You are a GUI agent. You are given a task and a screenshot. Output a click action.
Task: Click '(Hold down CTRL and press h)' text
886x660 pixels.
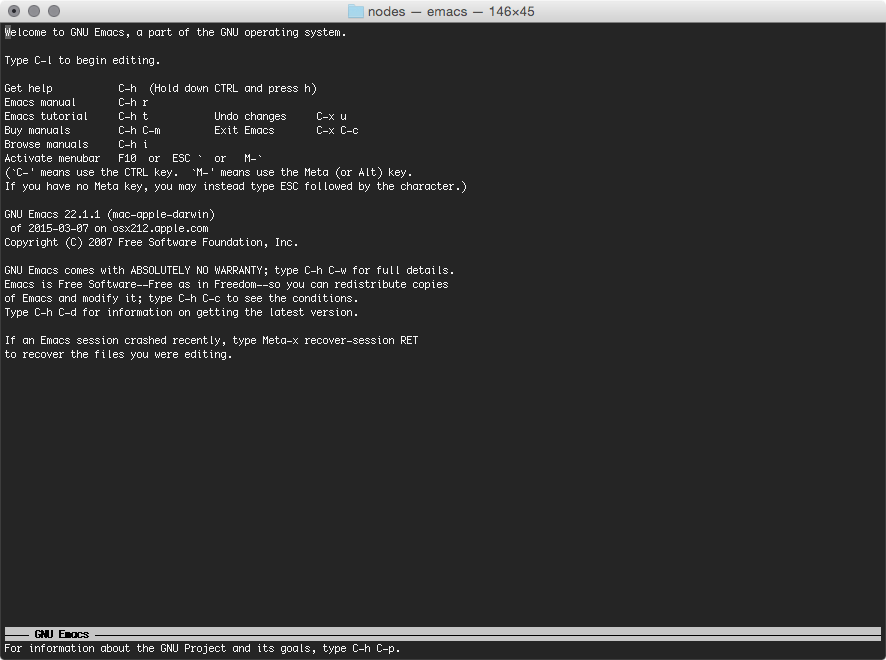coord(233,88)
